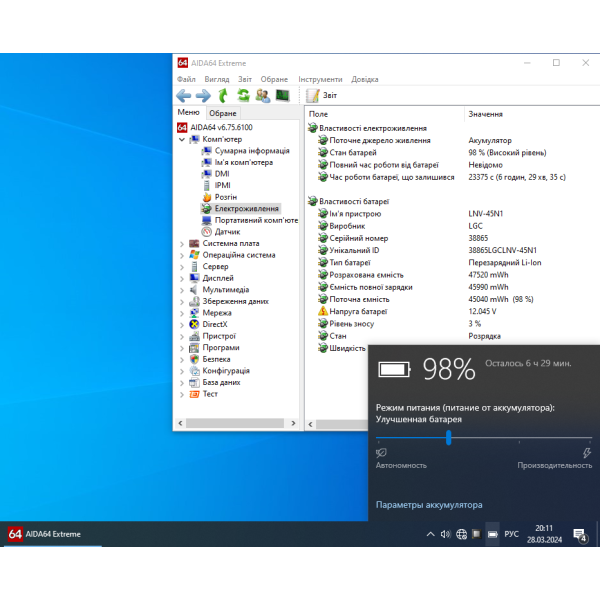The image size is (600, 600).
Task: Click the Тест icon in the tree
Action: click(x=194, y=394)
